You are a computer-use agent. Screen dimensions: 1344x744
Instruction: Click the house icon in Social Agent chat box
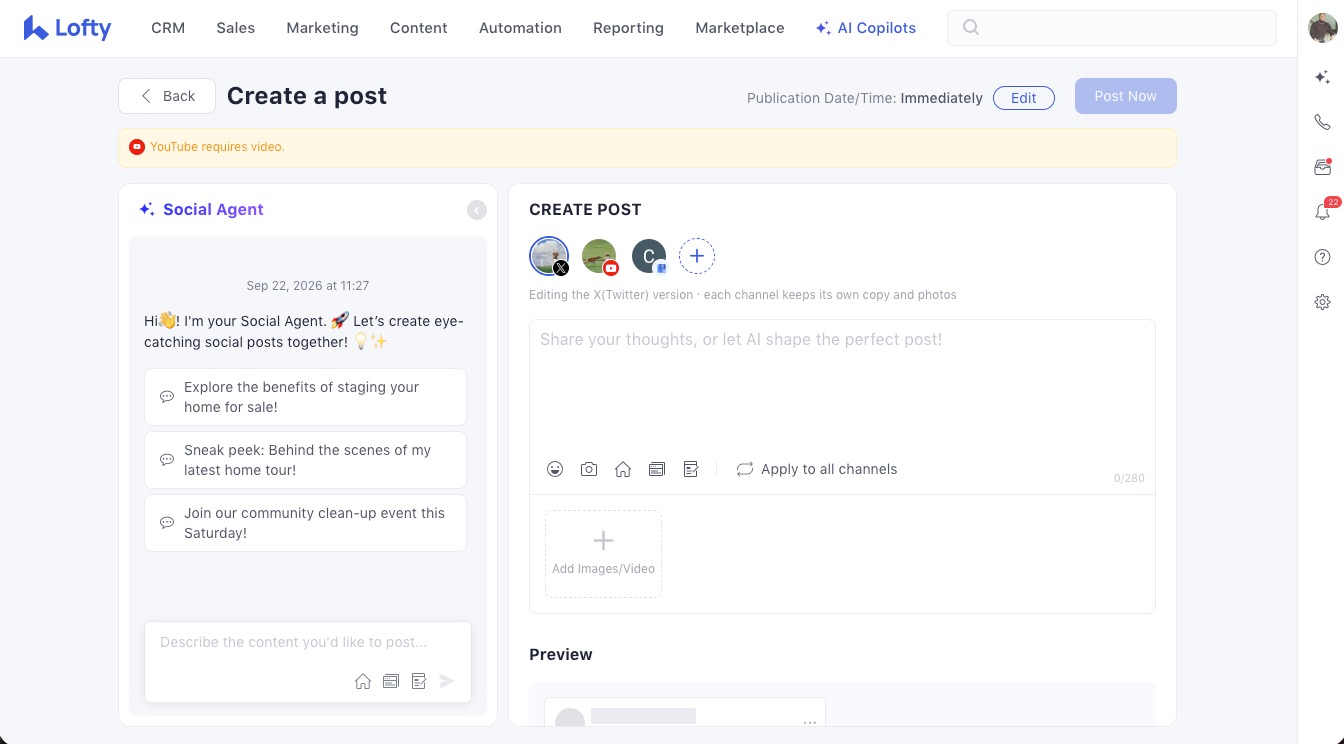click(363, 681)
